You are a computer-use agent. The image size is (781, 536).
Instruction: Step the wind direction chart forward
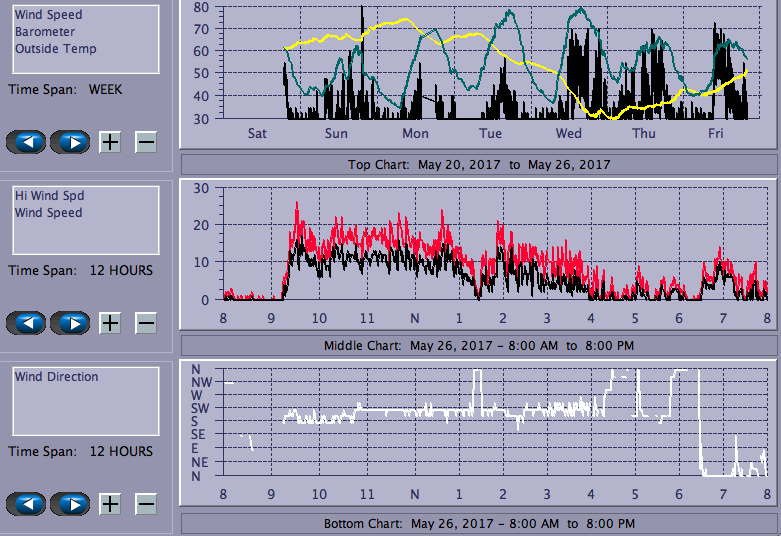tap(70, 504)
